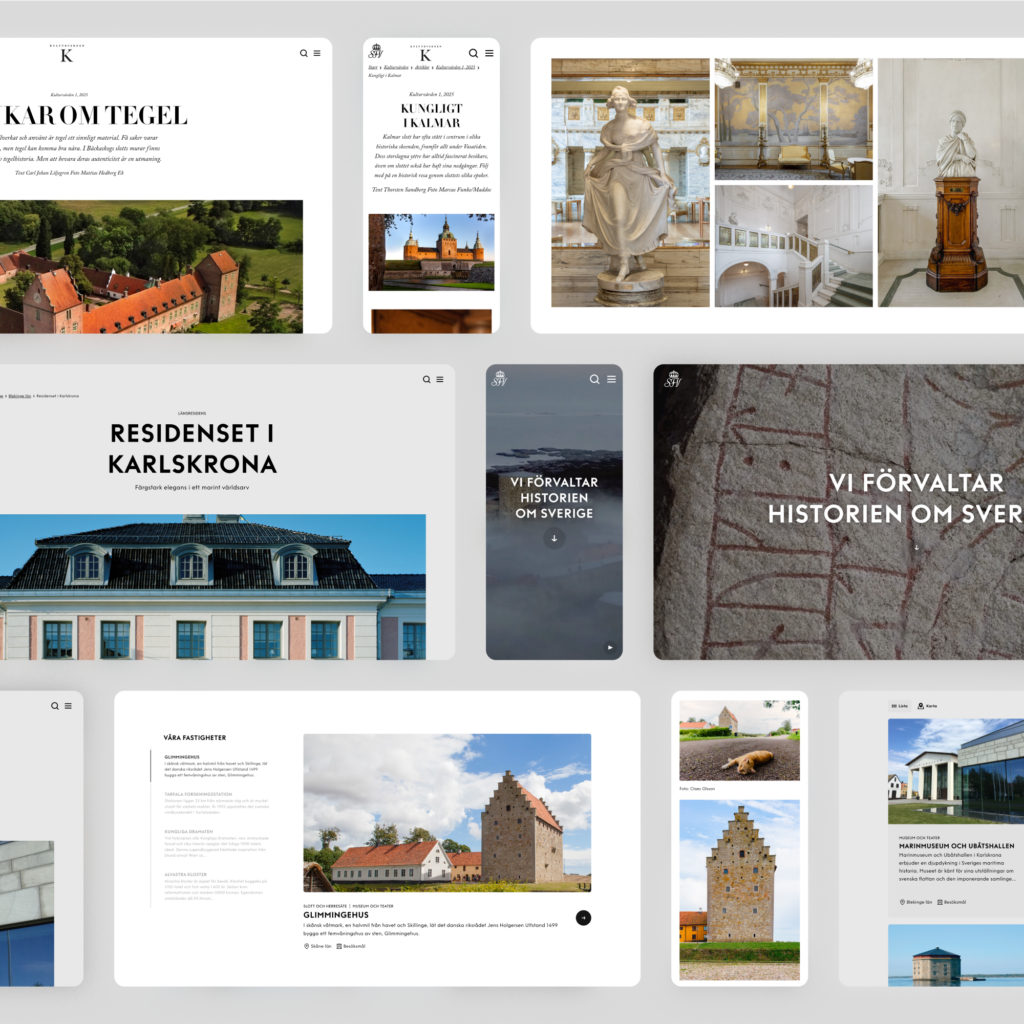Click the 'Färgstark elegans i ett marint världsarv' subtitle
1024x1024 pixels.
pyautogui.click(x=192, y=487)
